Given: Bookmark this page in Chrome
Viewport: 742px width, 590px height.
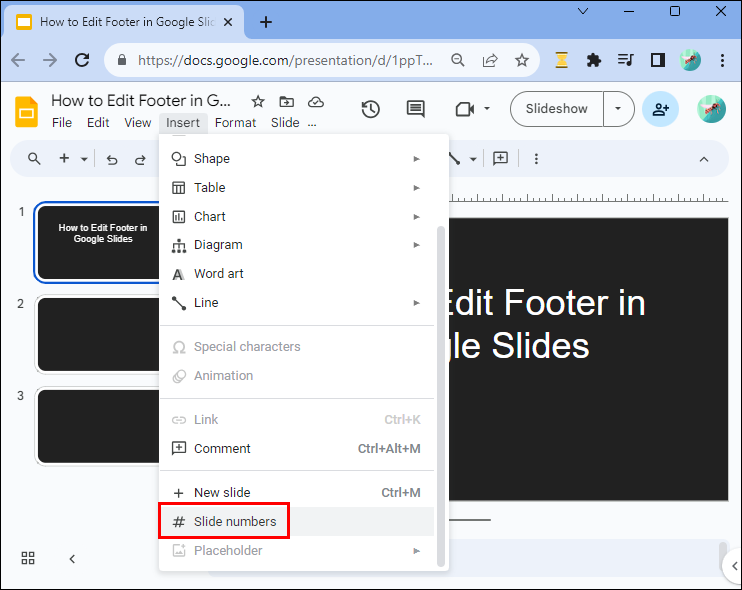Looking at the screenshot, I should (522, 60).
